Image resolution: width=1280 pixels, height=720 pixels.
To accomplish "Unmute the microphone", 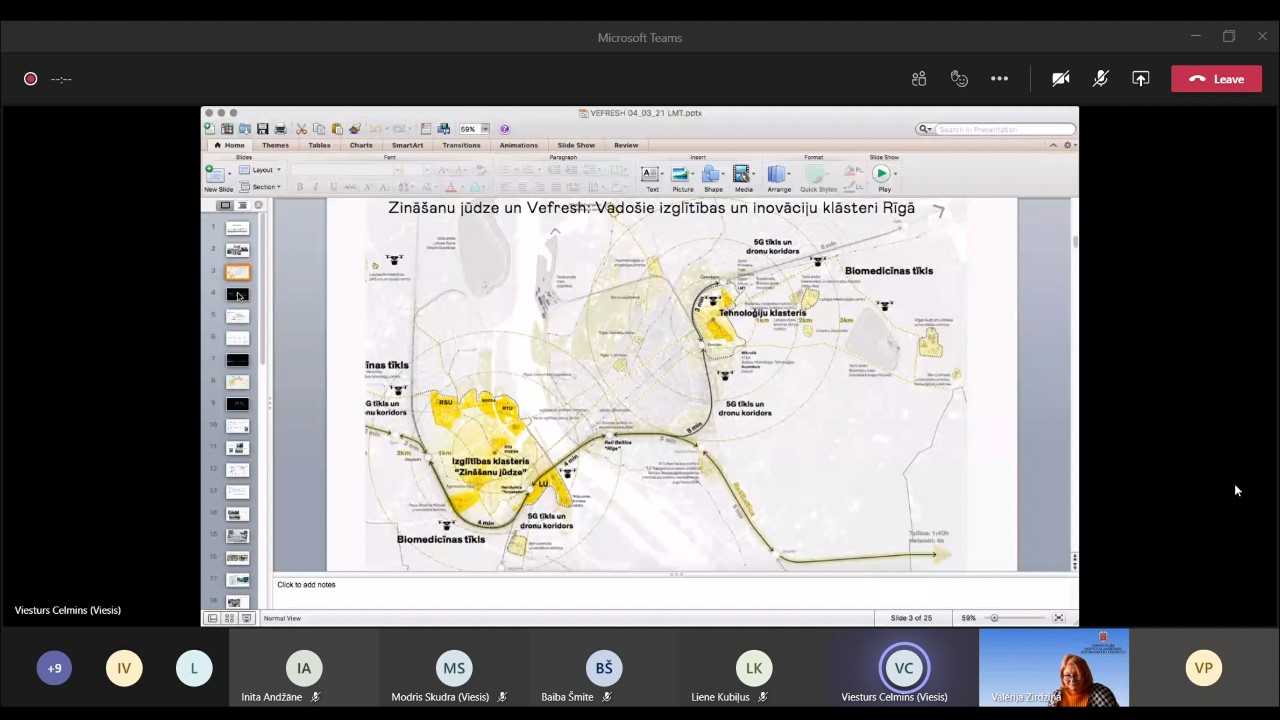I will [1101, 79].
